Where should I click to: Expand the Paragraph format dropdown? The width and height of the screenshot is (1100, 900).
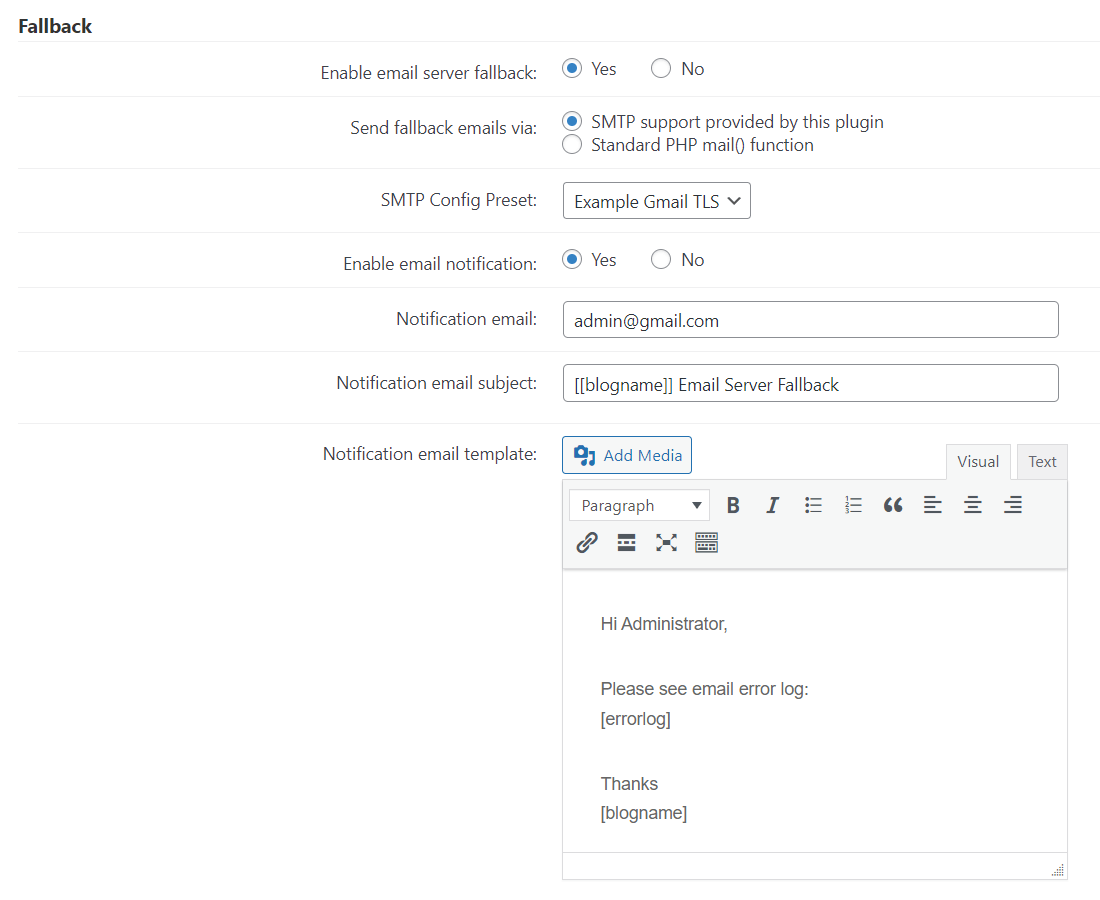(639, 505)
